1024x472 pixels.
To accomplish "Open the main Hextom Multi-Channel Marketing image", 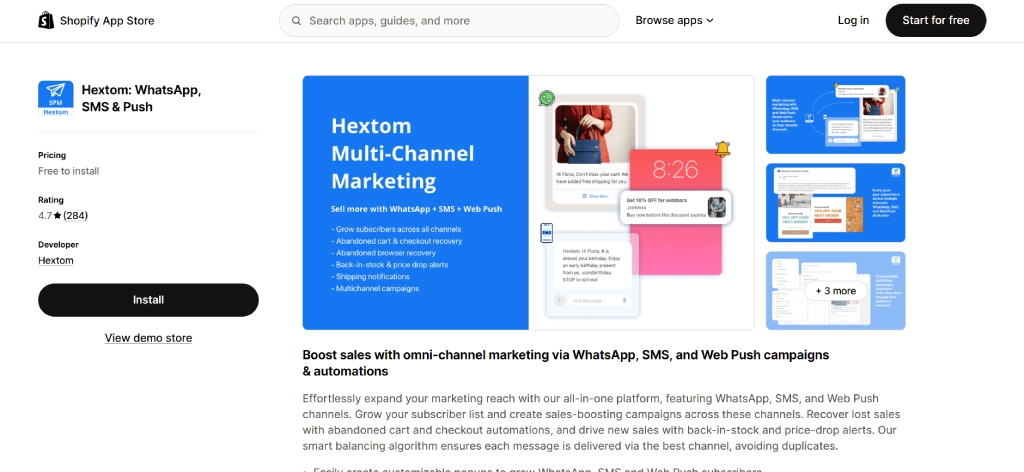I will tap(528, 202).
